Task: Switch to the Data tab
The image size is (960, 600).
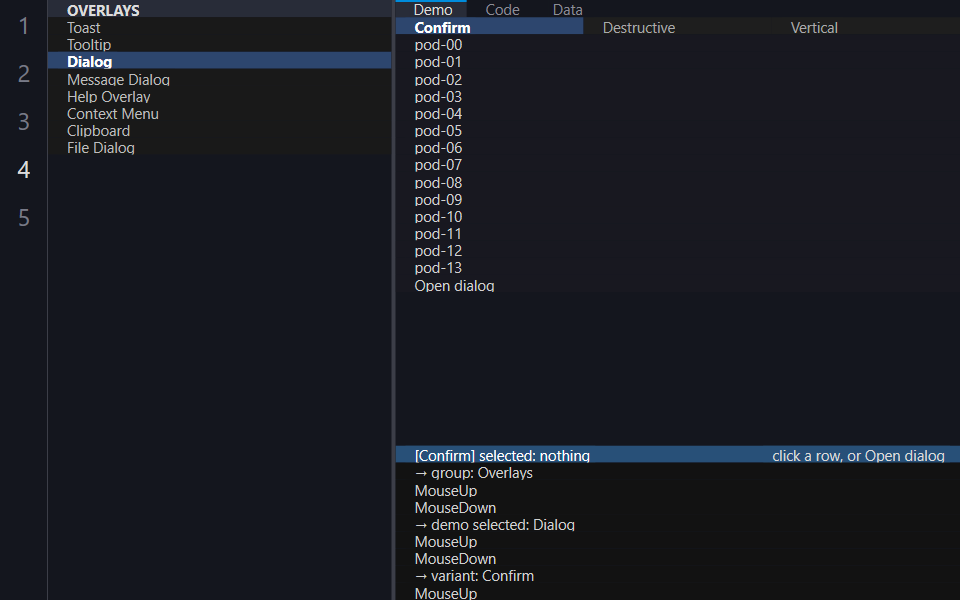Action: click(568, 9)
